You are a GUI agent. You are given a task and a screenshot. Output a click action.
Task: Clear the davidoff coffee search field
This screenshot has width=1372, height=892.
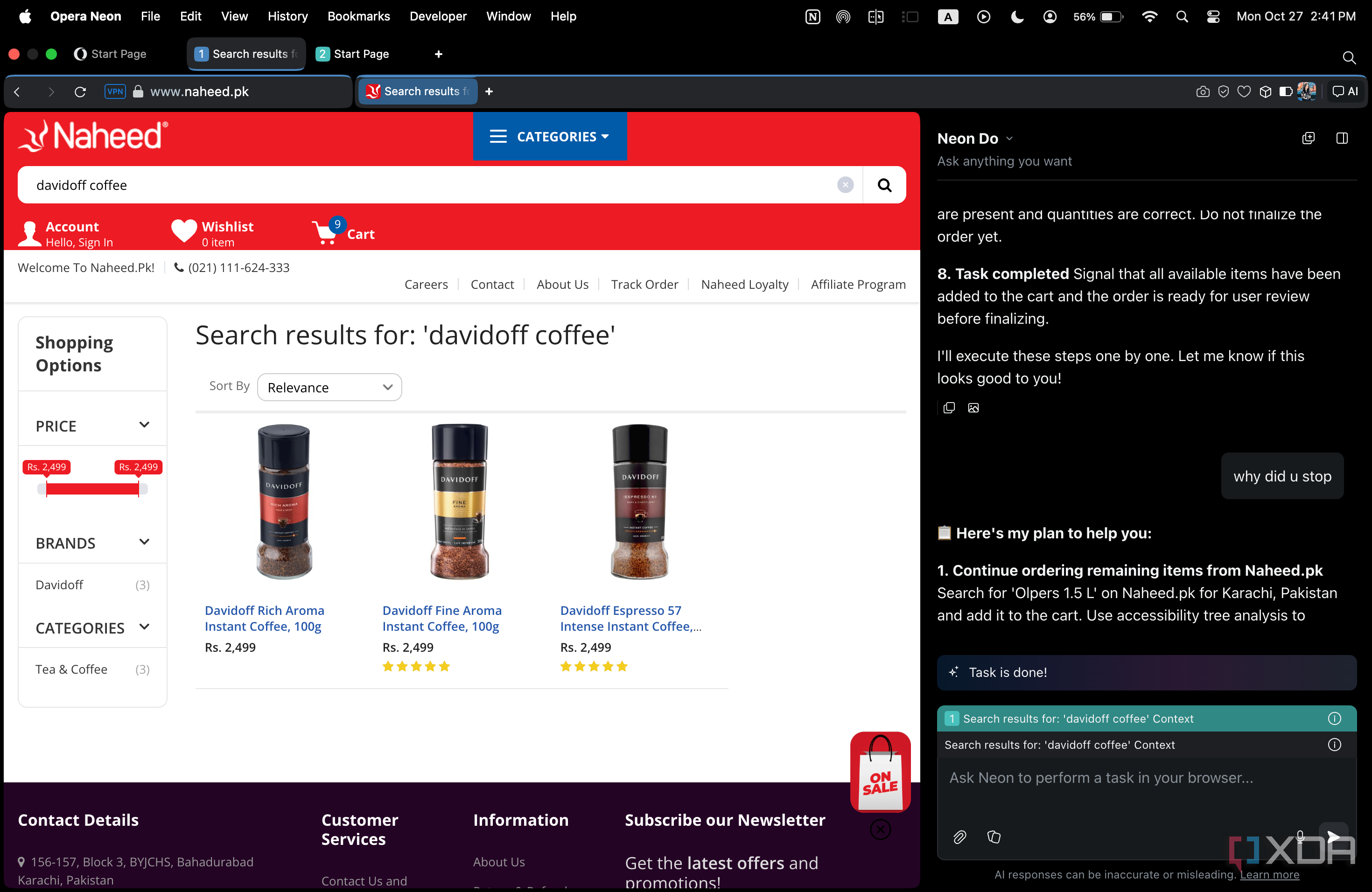pos(845,185)
